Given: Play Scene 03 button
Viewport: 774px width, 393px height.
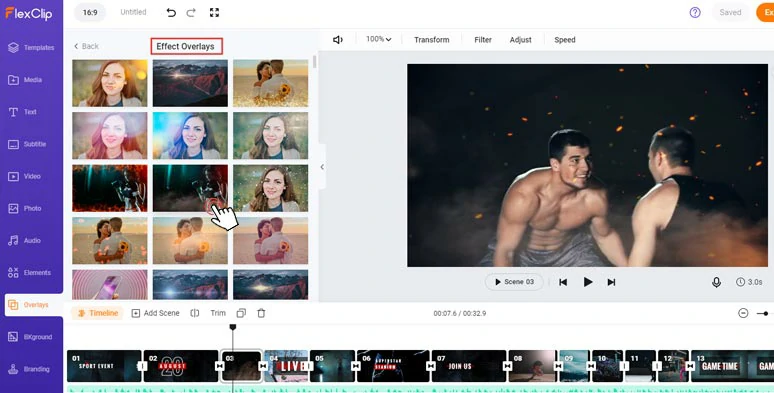Looking at the screenshot, I should (x=514, y=282).
